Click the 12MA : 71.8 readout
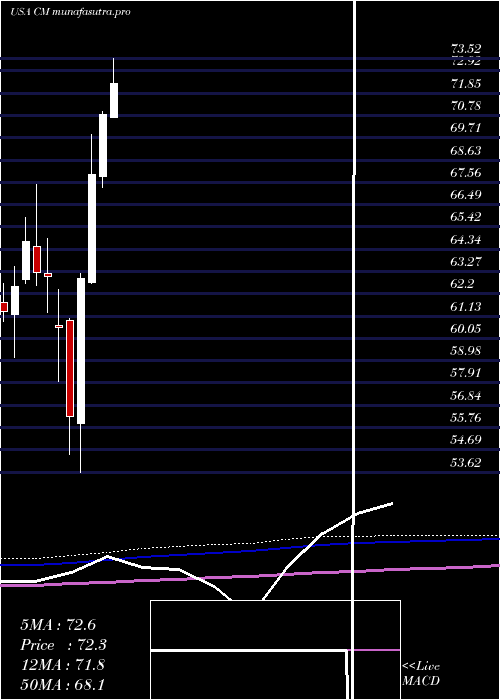This screenshot has height=700, width=500. coord(62,665)
